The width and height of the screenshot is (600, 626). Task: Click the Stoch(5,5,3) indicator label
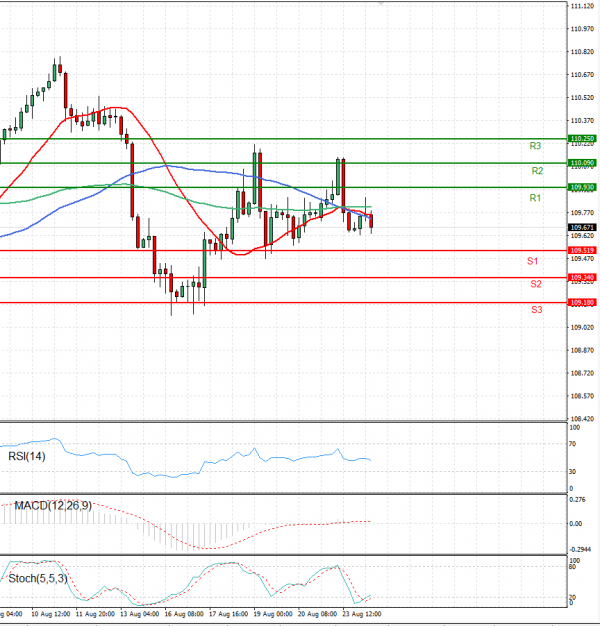38,578
